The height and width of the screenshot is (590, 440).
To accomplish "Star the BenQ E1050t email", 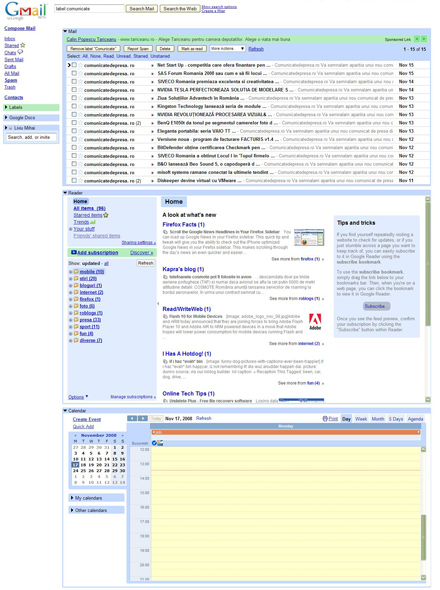I will tap(80, 123).
